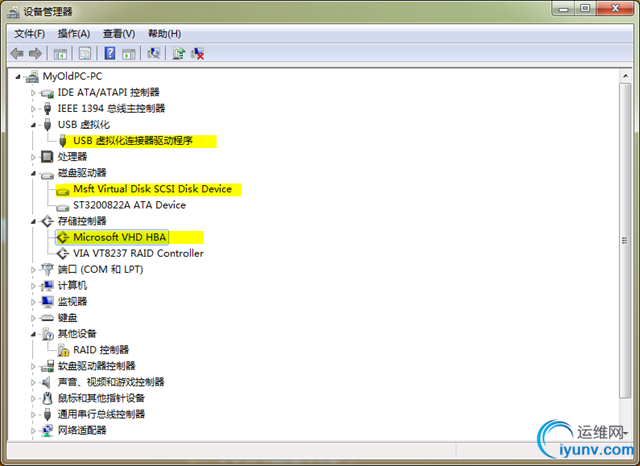
Task: Select the 通用串行总线控制器 label
Action: [101, 415]
